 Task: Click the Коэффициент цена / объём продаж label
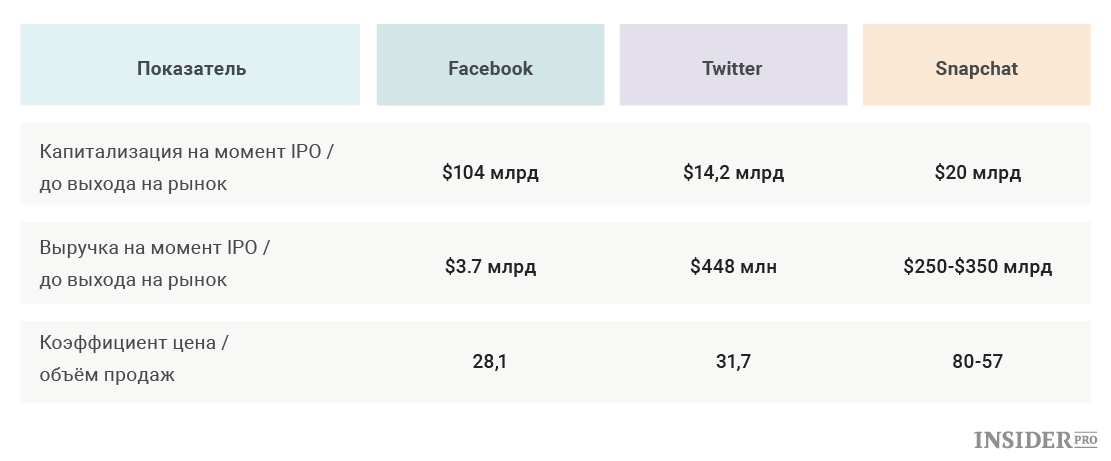click(135, 358)
